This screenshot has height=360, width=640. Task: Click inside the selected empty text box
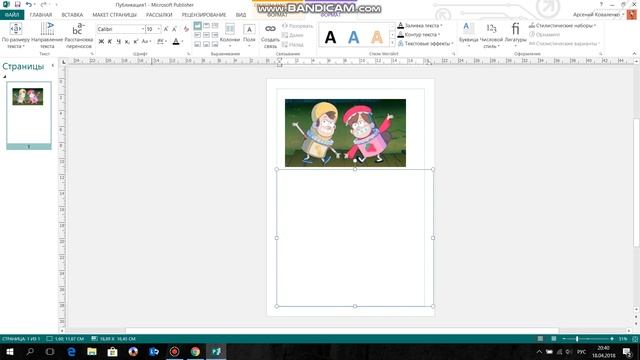(x=355, y=238)
